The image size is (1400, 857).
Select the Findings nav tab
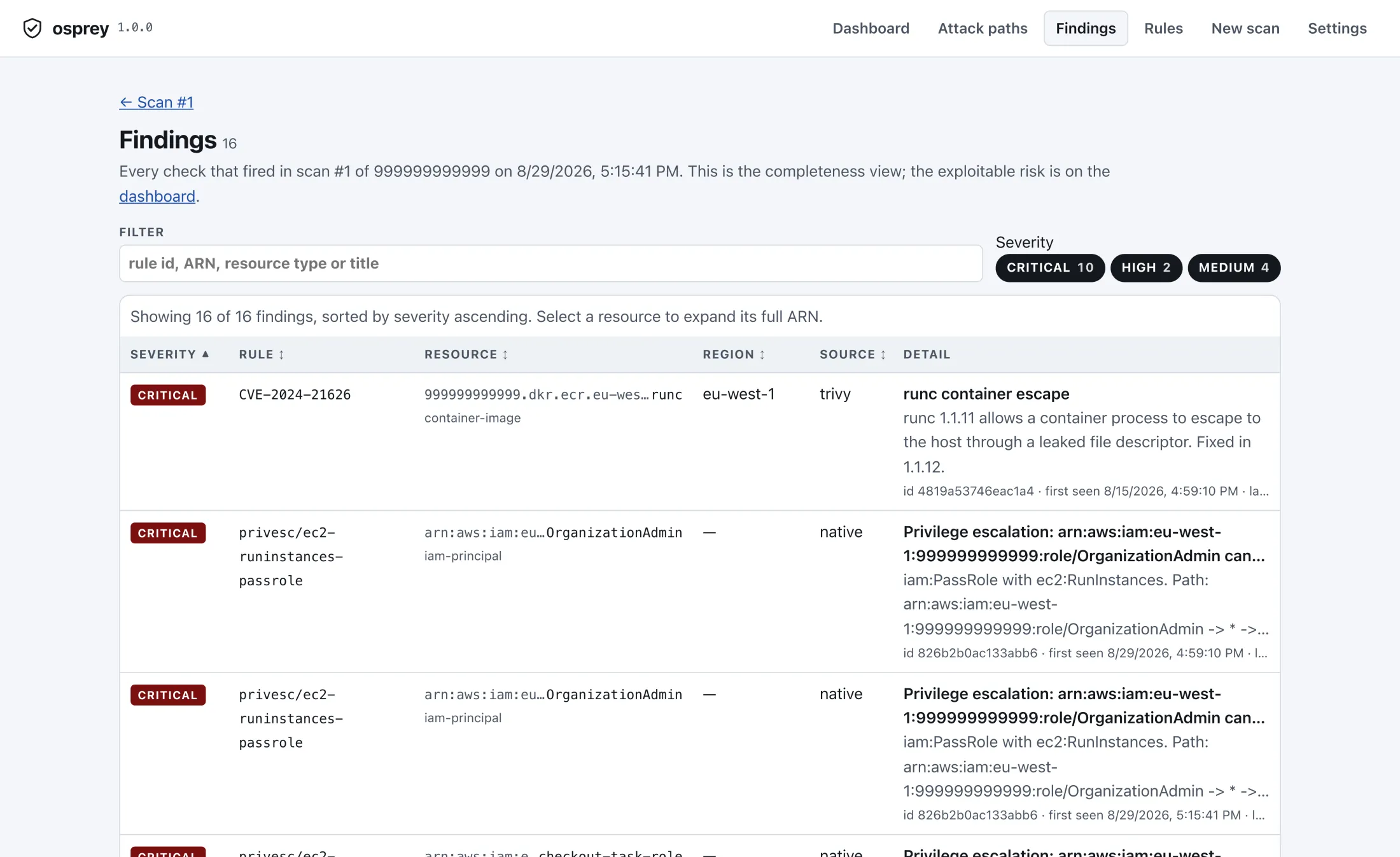[x=1085, y=28]
